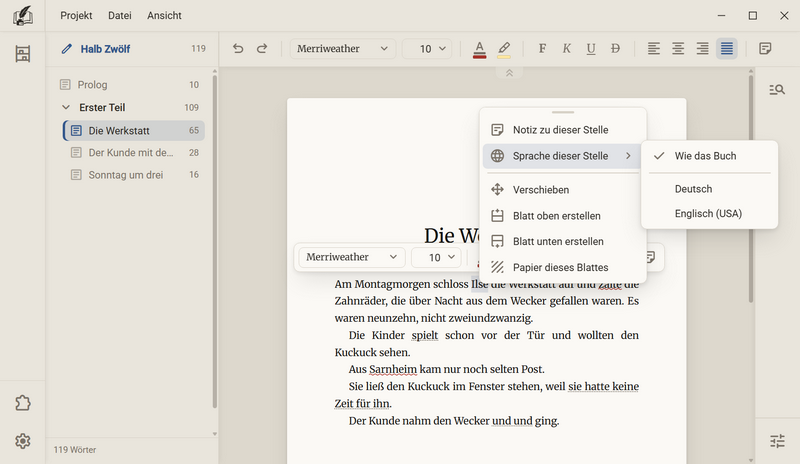This screenshot has height=464, width=800.
Task: Open the floating toolbar font size dropdown
Action: 436,257
